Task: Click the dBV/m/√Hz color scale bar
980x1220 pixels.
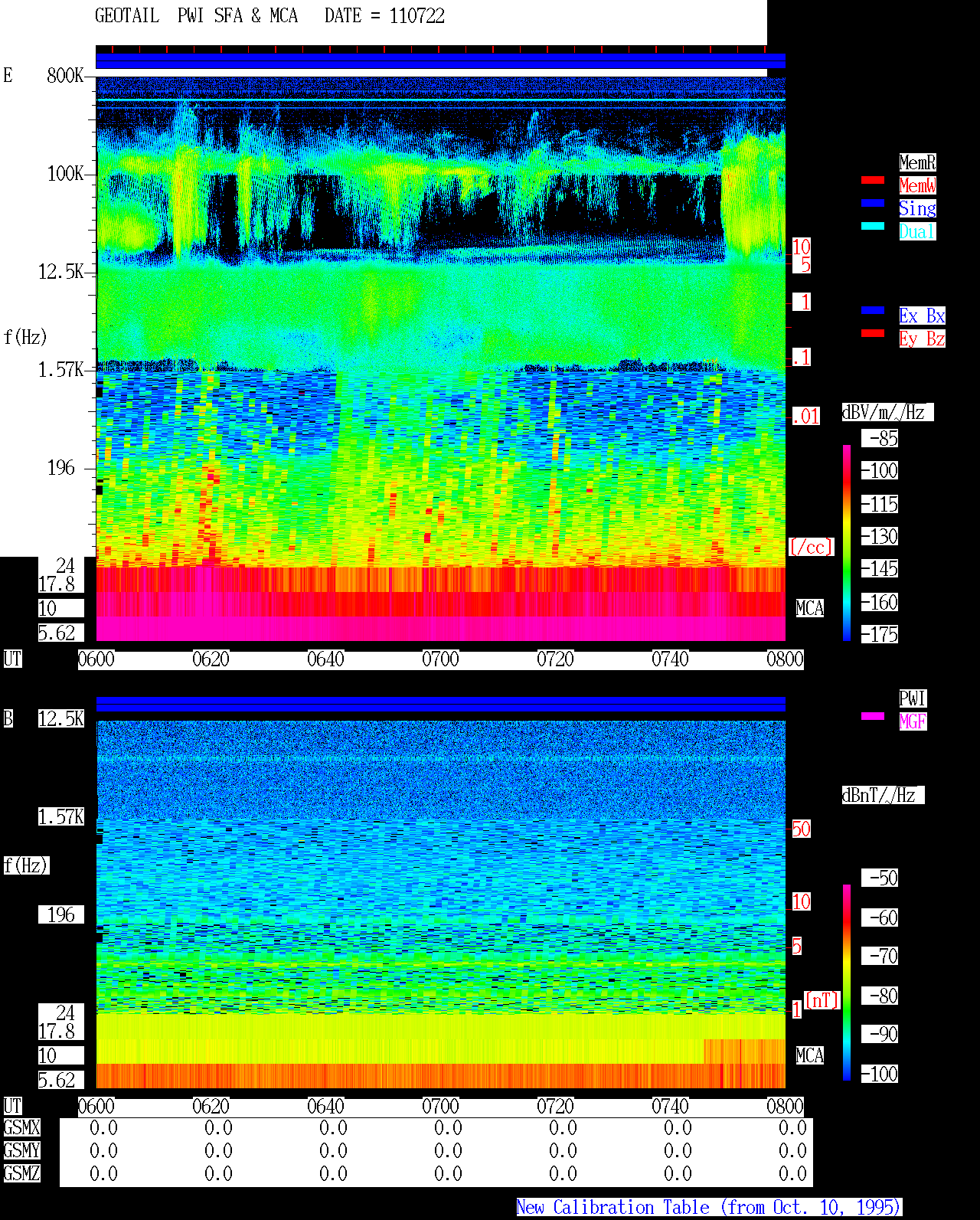Action: click(x=847, y=542)
